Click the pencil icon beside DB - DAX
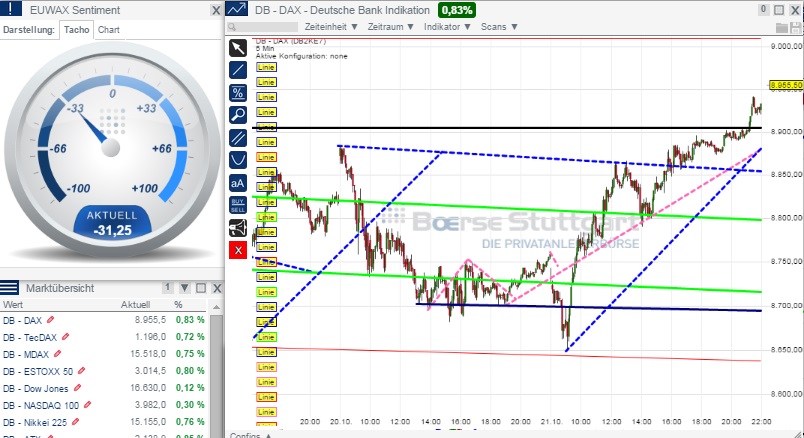Screen dimensions: 804x438 [x=50, y=320]
